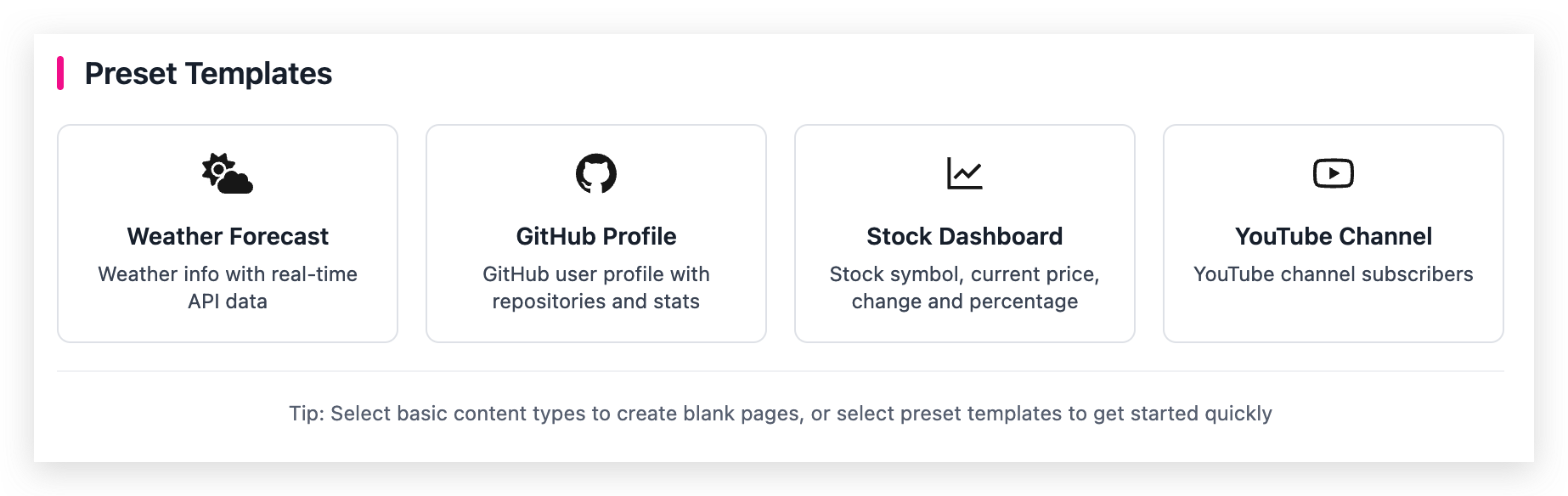Image resolution: width=1568 pixels, height=496 pixels.
Task: Pick the Stock Dashboard template title
Action: tap(964, 236)
